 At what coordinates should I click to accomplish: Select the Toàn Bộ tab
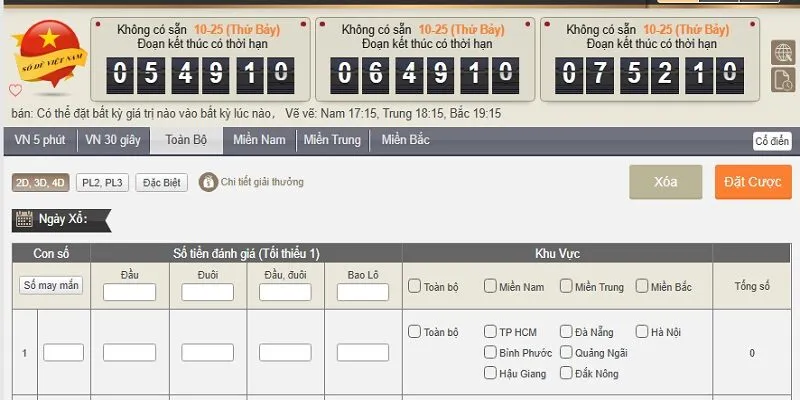click(x=186, y=140)
